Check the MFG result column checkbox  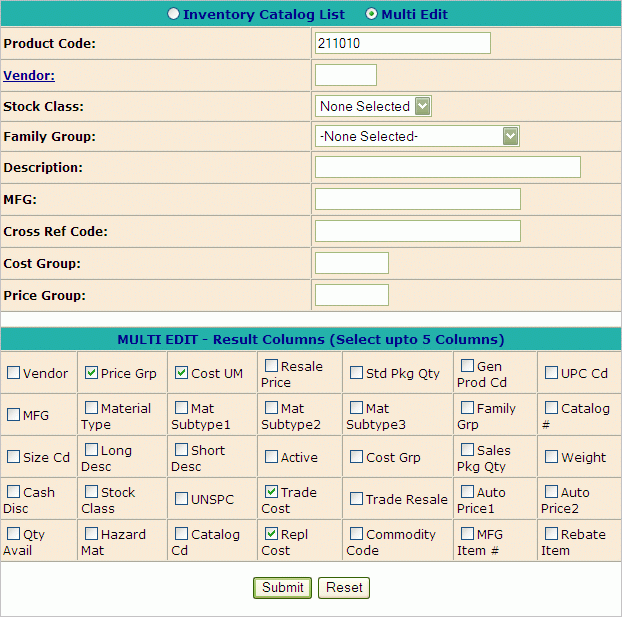click(x=13, y=415)
